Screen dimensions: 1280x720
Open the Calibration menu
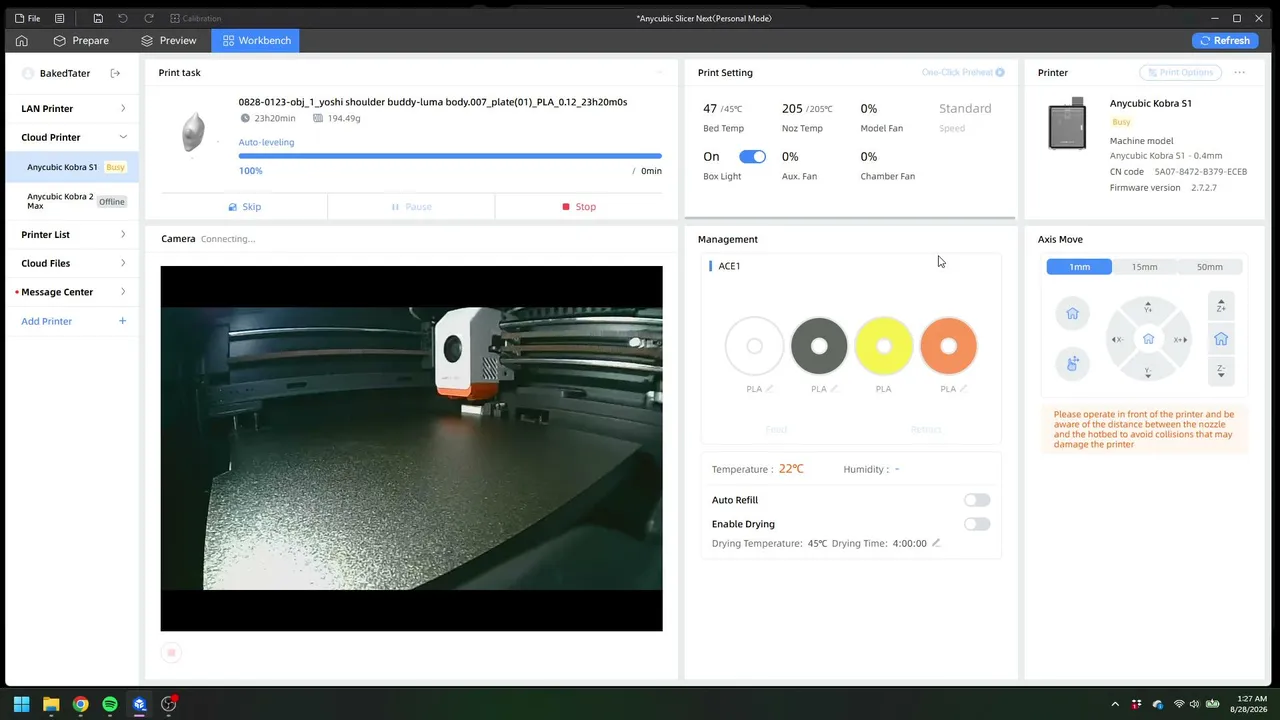(196, 18)
